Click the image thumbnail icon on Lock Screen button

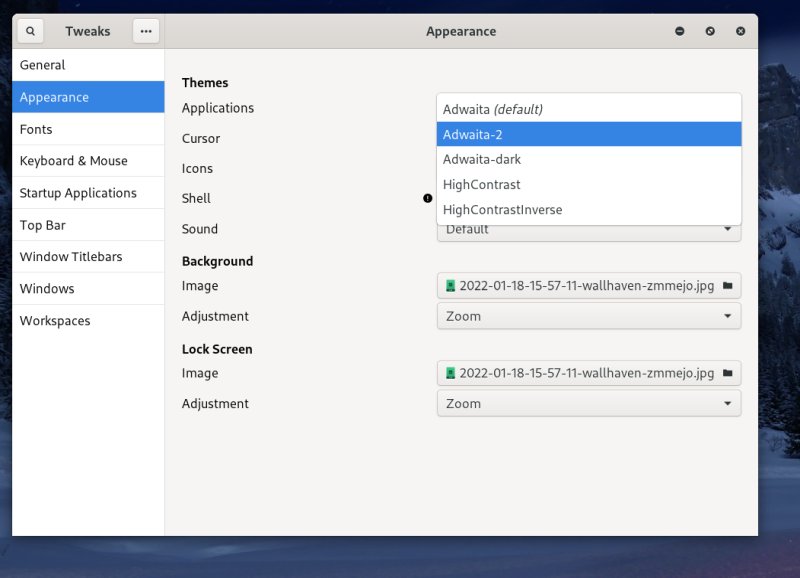tap(451, 372)
